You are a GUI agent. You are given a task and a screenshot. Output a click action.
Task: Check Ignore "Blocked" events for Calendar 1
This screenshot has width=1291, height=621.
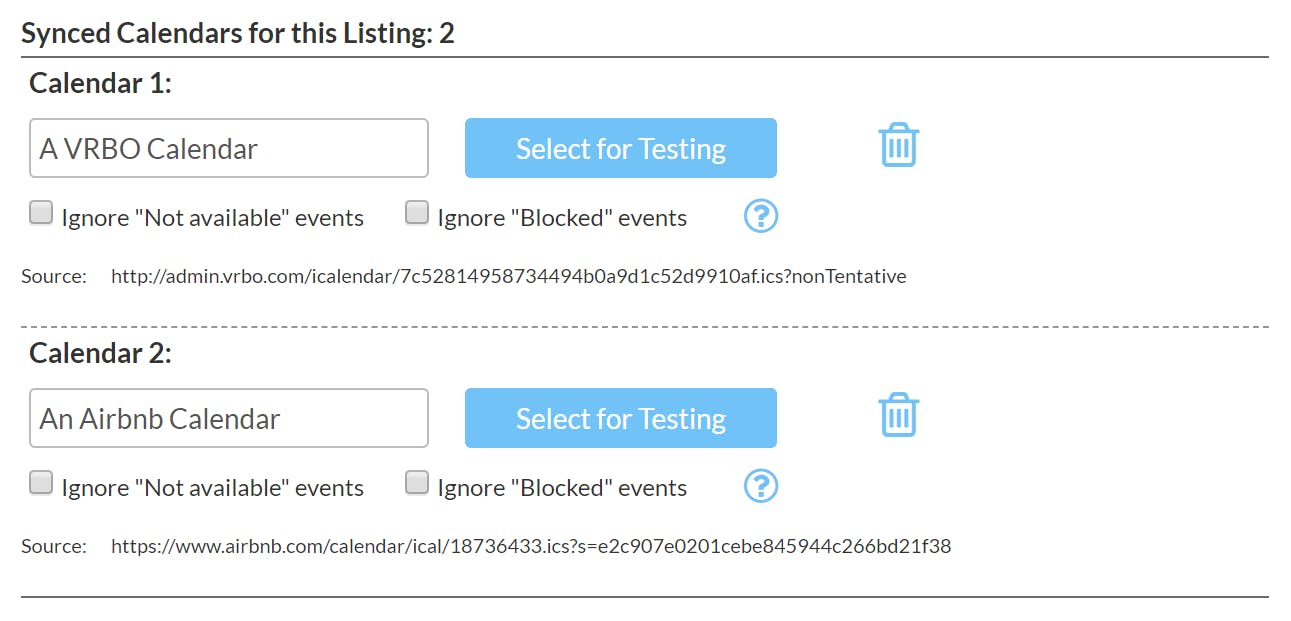[x=417, y=213]
